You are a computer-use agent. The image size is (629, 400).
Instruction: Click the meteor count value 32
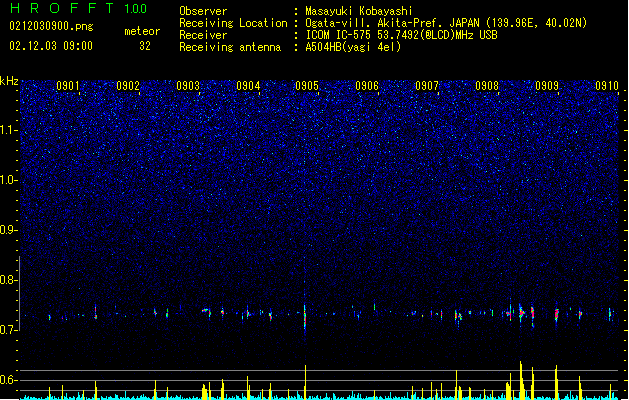[145, 46]
